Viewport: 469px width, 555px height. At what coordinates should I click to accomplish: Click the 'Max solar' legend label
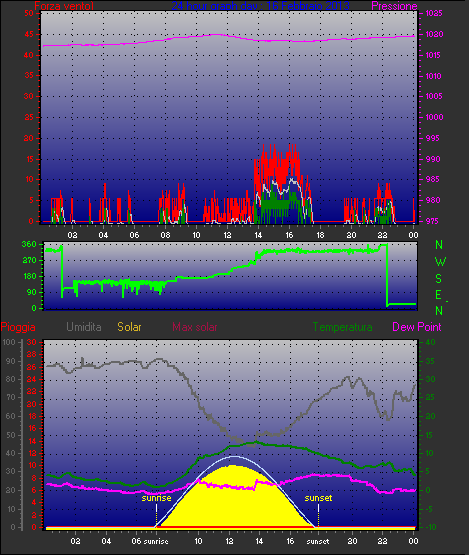pyautogui.click(x=195, y=327)
